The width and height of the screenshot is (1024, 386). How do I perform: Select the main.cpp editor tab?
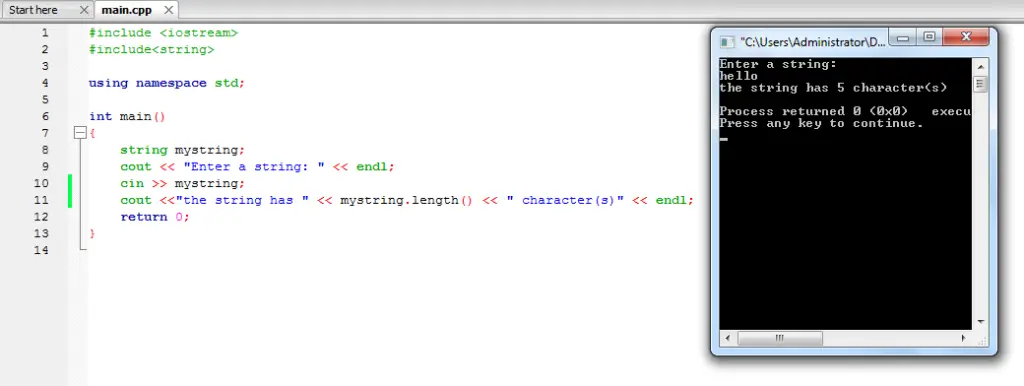(x=127, y=10)
